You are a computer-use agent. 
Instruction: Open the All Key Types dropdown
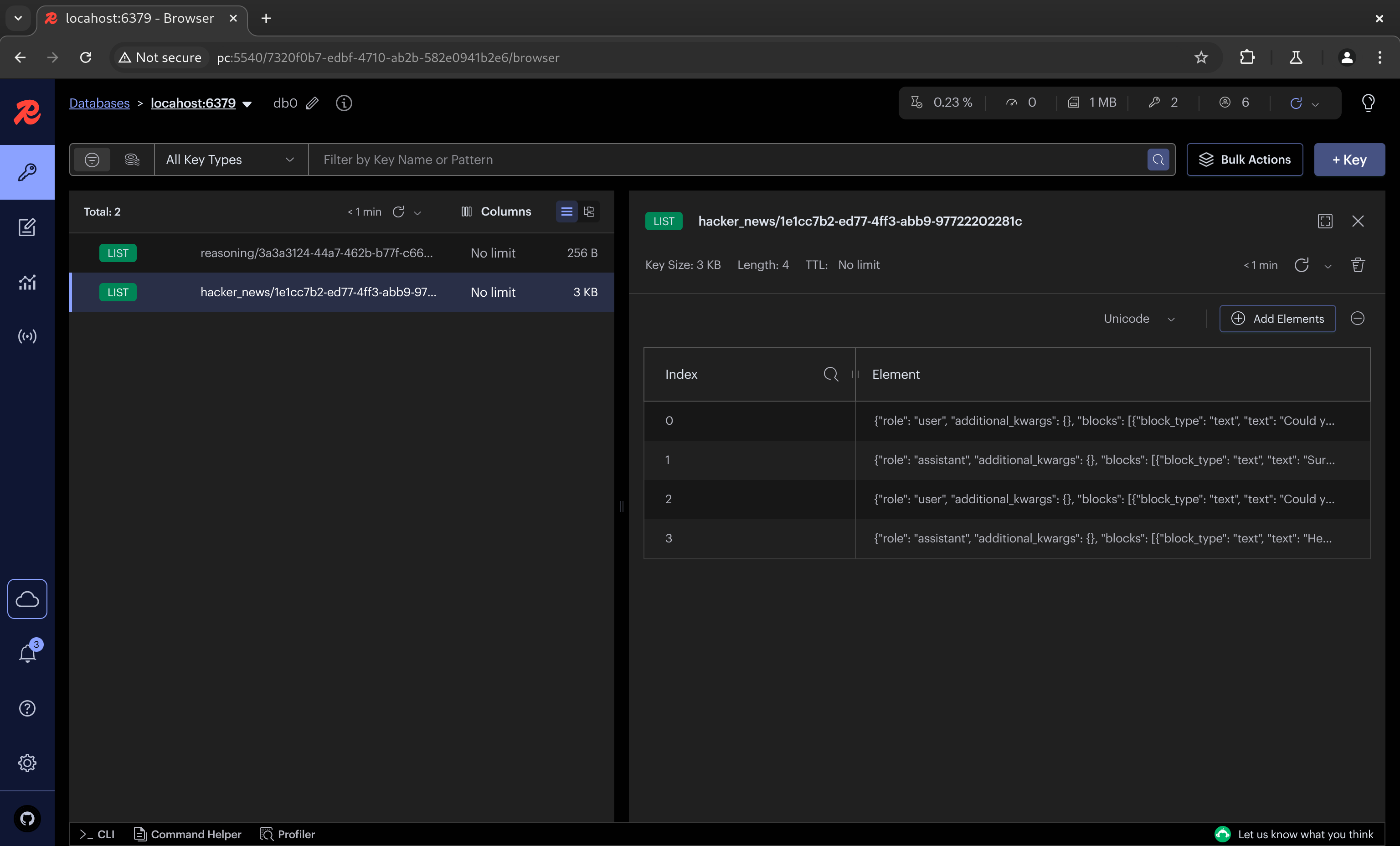click(231, 160)
